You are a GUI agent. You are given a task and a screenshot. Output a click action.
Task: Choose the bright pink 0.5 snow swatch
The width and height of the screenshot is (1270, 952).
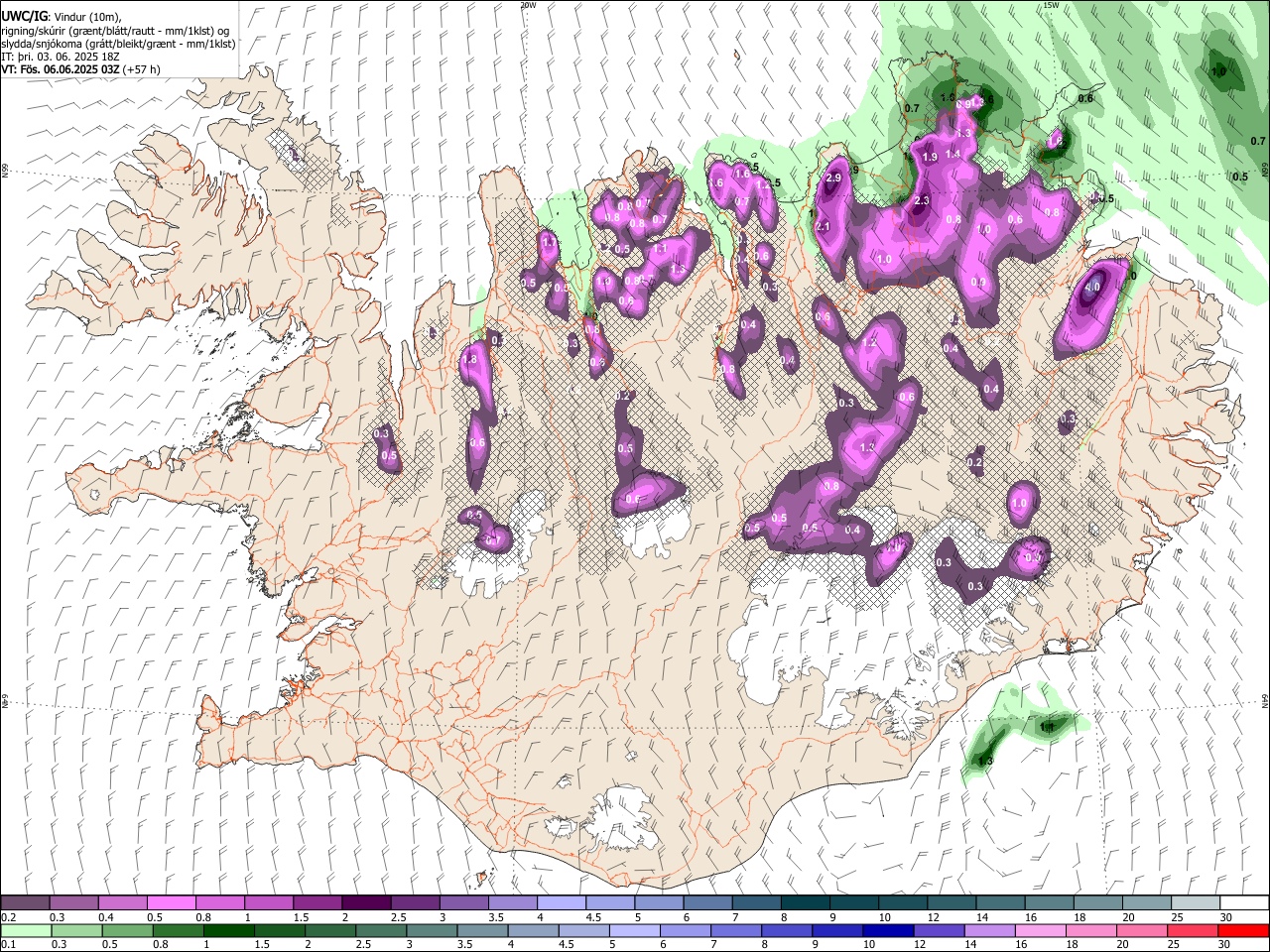171,902
